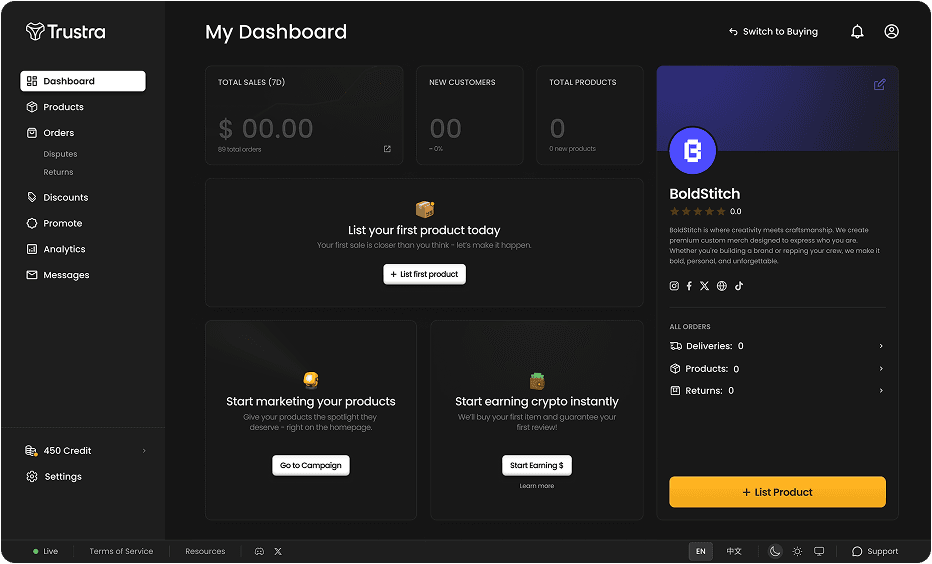Switch to light mode sun icon
Viewport: 932px width, 564px height.
797,552
